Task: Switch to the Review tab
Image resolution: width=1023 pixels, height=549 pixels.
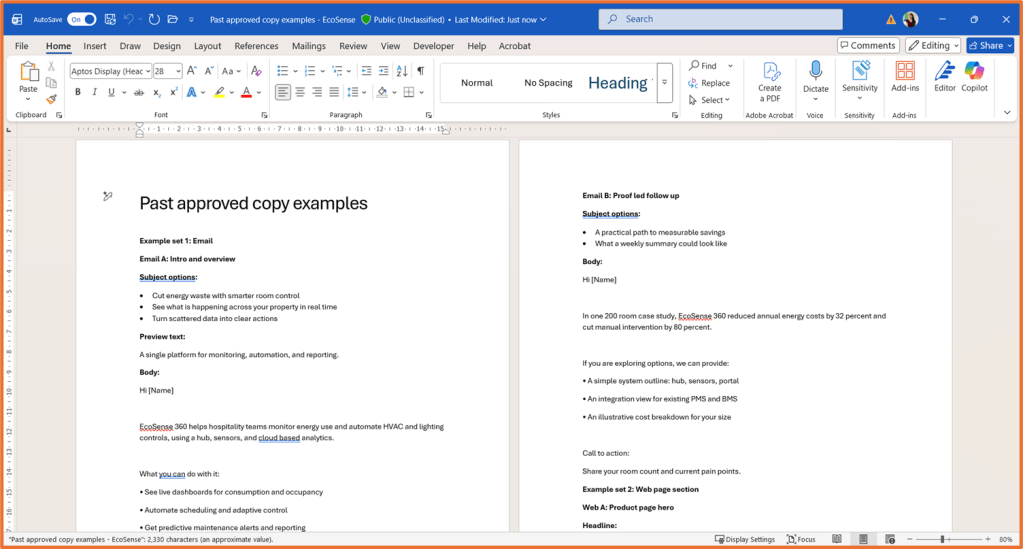Action: (x=353, y=46)
